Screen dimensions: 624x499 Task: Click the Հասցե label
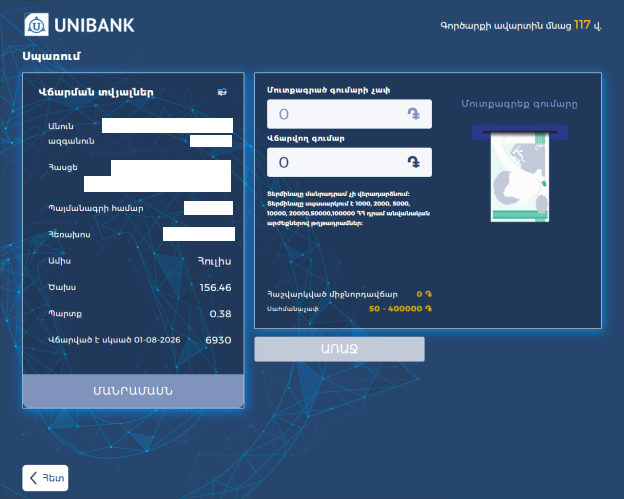[x=63, y=167]
